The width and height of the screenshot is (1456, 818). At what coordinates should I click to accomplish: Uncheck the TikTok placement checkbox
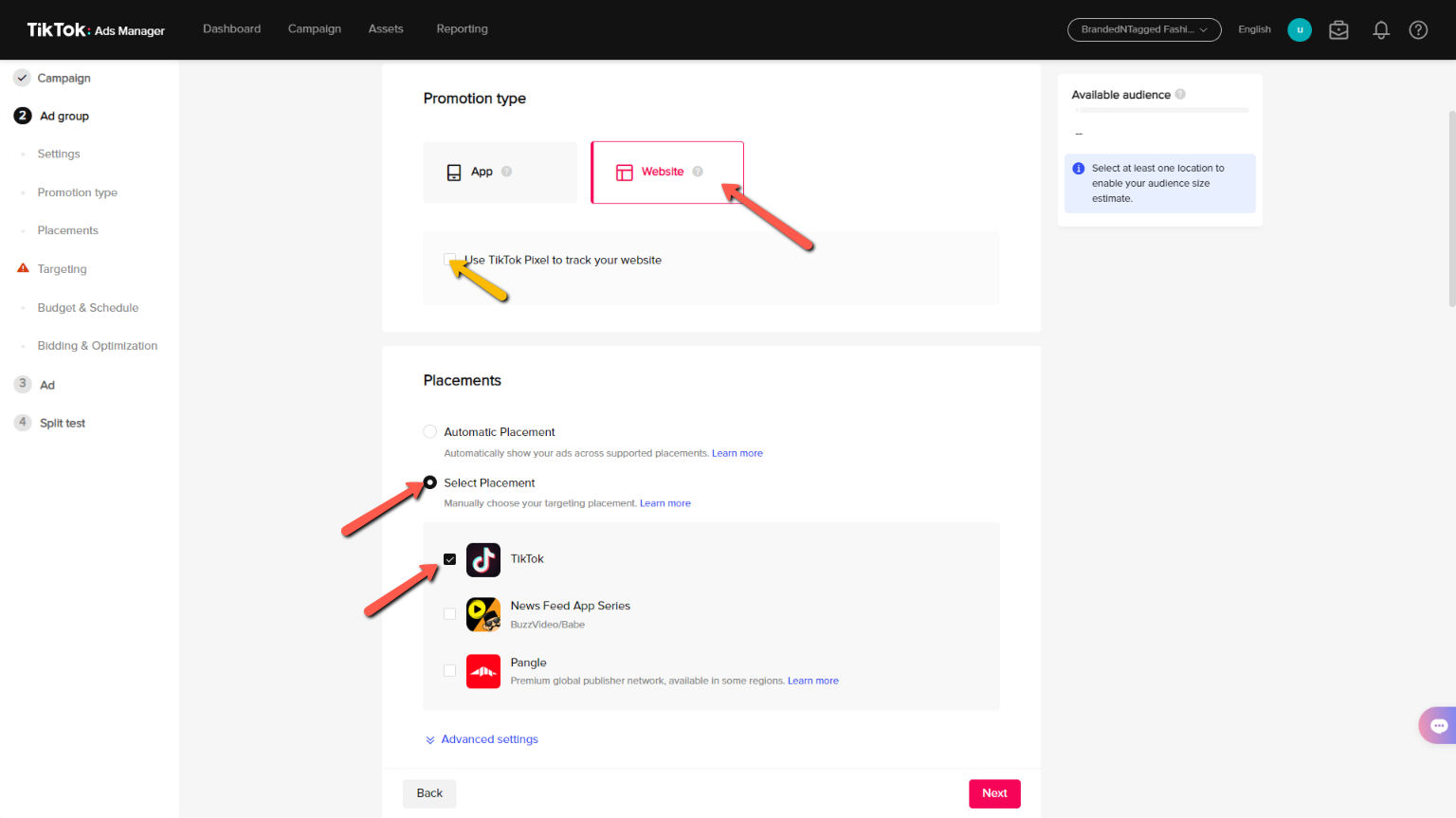click(450, 559)
